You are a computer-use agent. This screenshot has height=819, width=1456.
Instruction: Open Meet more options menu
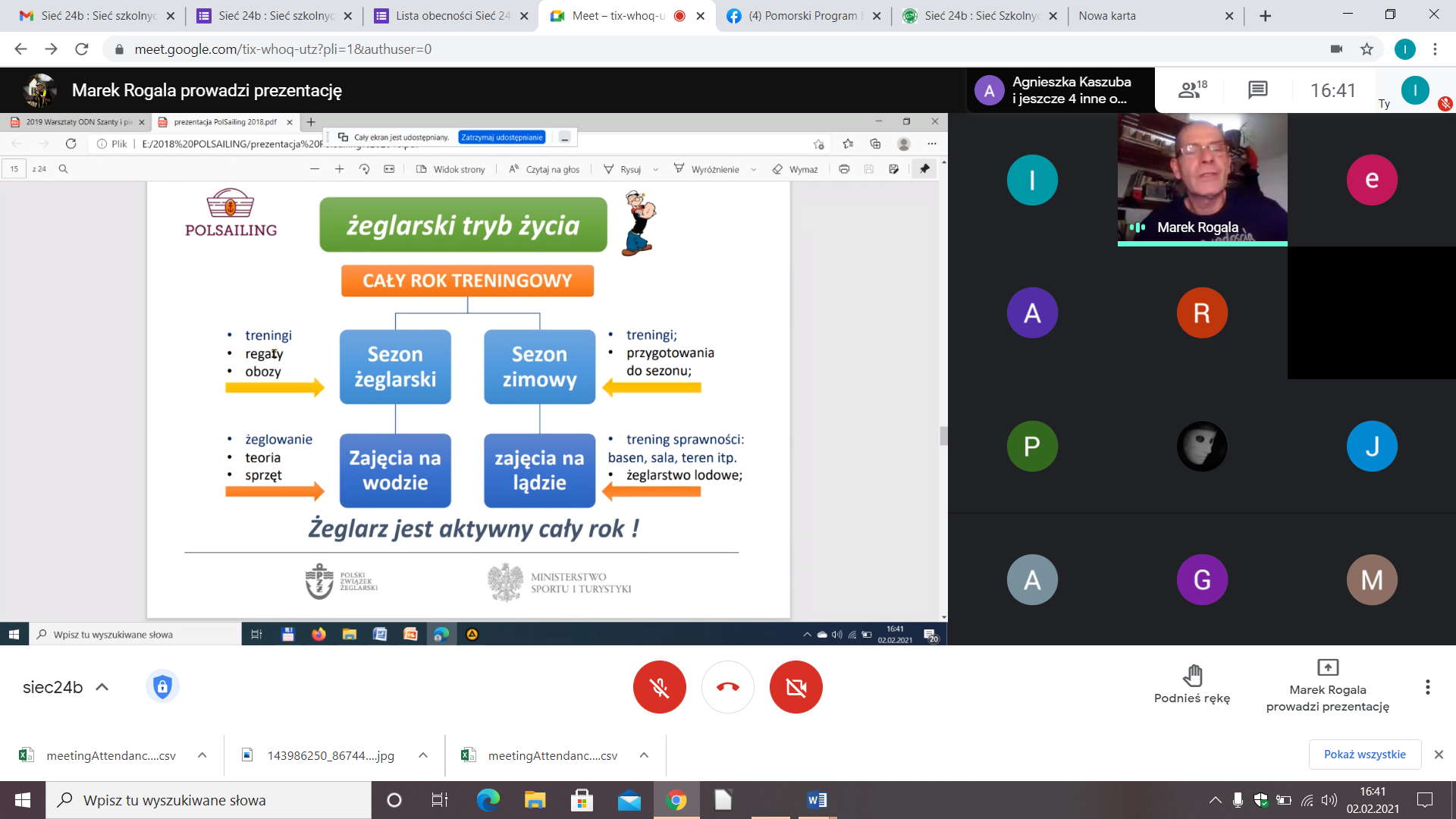pyautogui.click(x=1427, y=687)
